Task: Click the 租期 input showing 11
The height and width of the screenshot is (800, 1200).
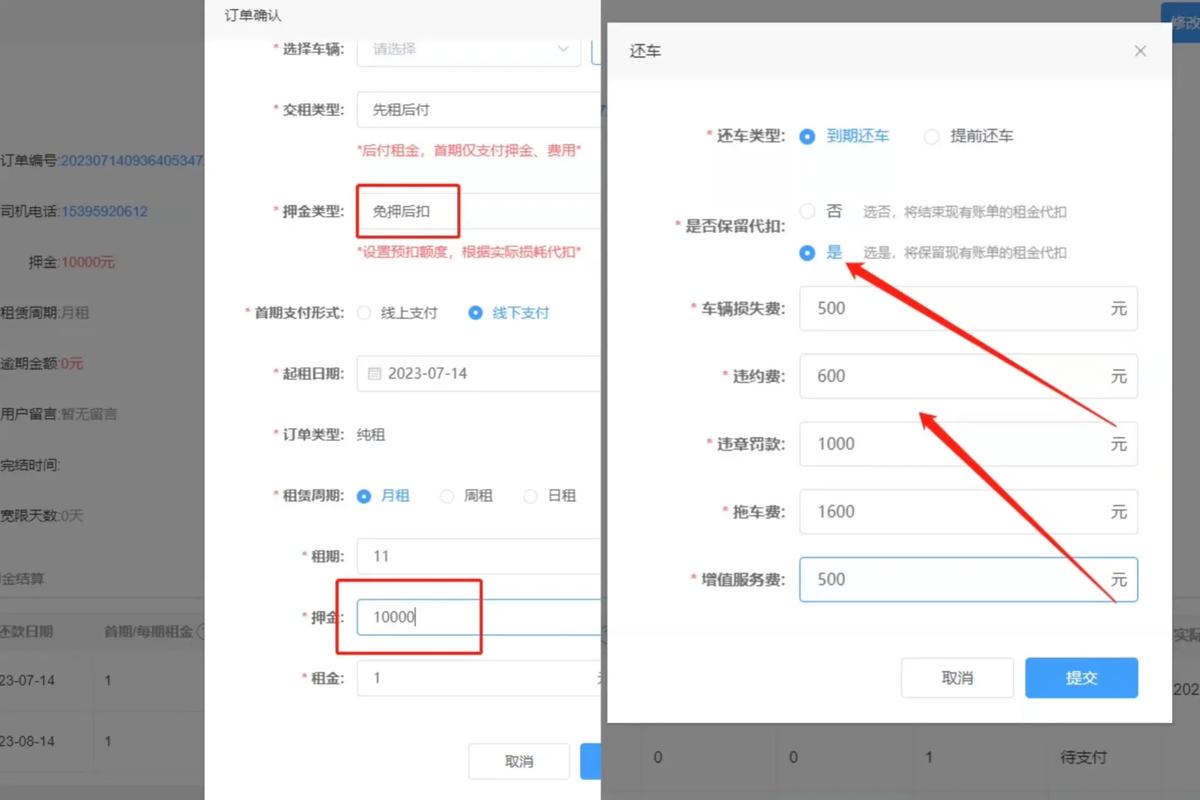Action: click(478, 556)
